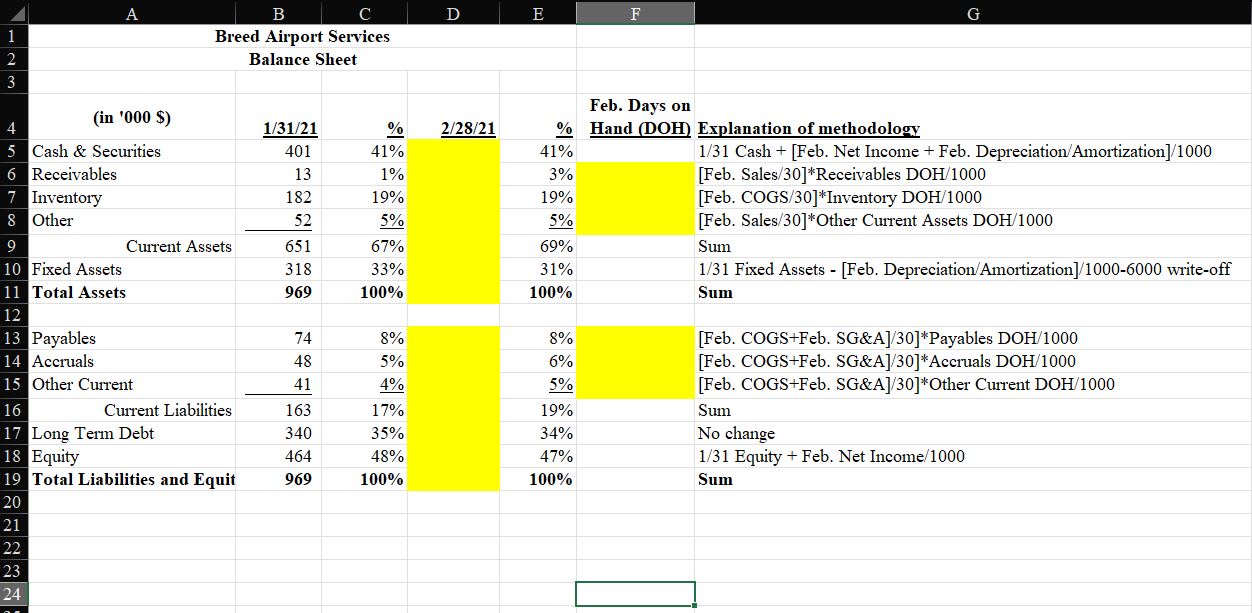1252x613 pixels.
Task: Click the Select All corner triangle
Action: click(15, 13)
